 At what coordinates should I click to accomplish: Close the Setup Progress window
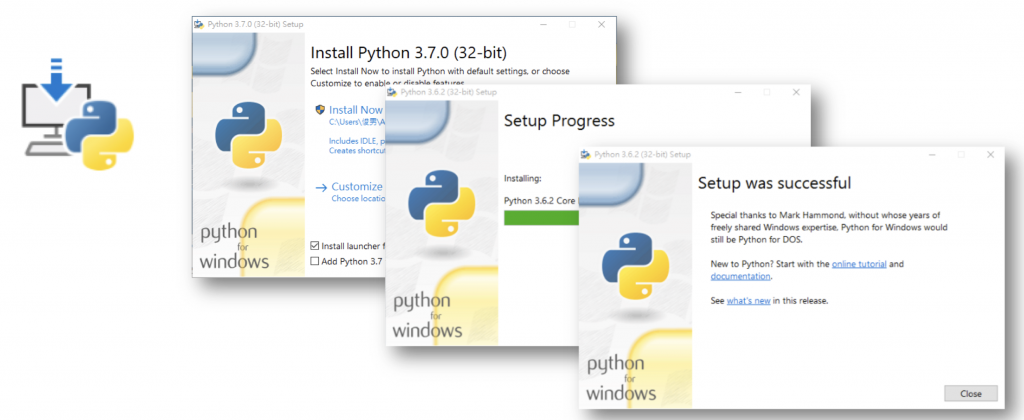(795, 92)
